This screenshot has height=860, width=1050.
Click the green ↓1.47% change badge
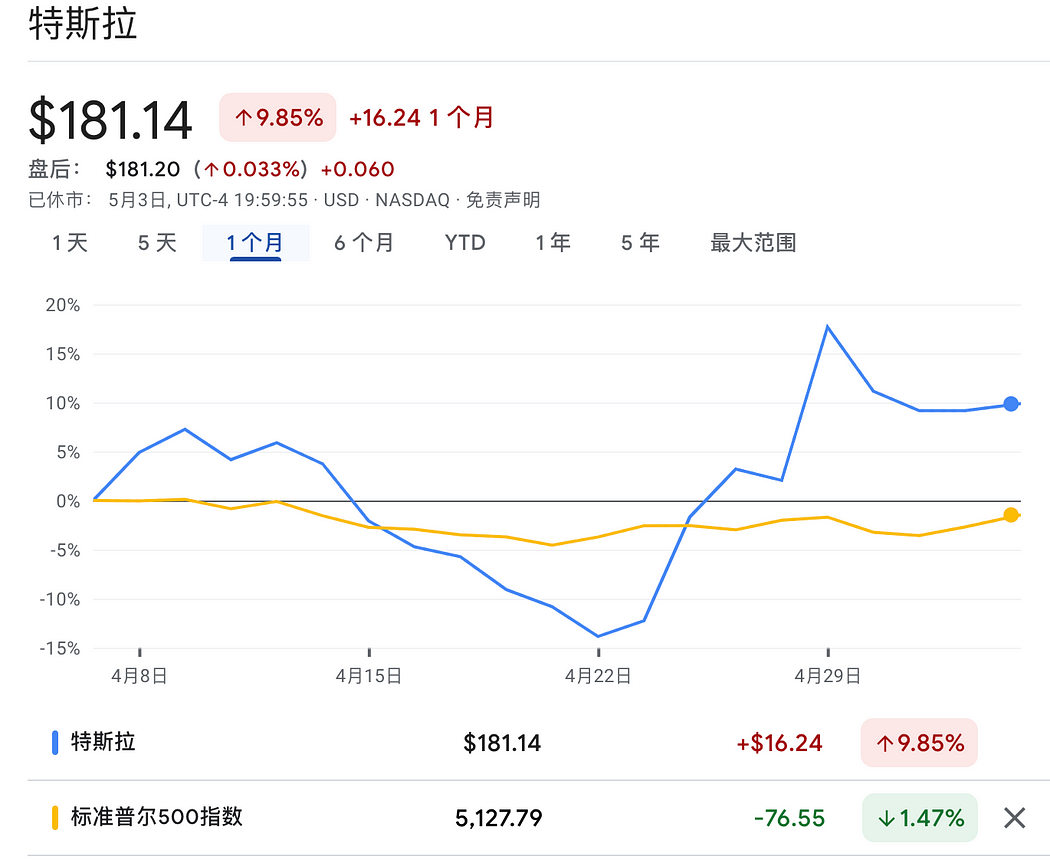coord(919,818)
